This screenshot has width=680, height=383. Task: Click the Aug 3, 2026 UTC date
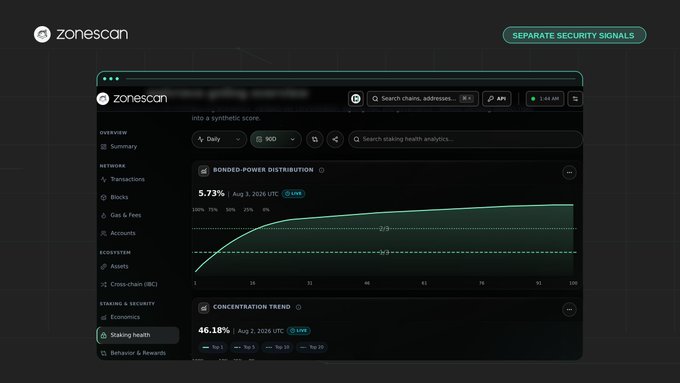(x=255, y=194)
